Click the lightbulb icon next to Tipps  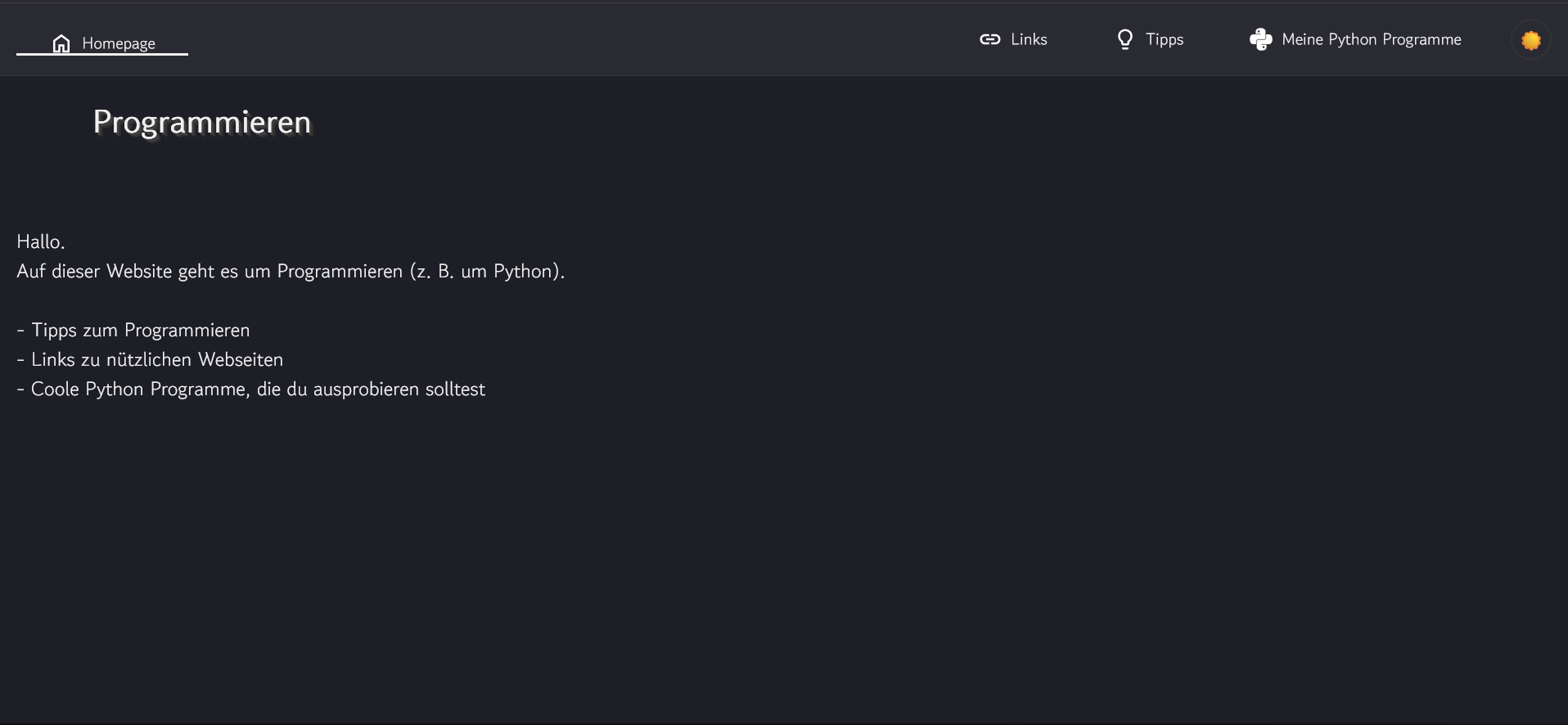[1125, 38]
